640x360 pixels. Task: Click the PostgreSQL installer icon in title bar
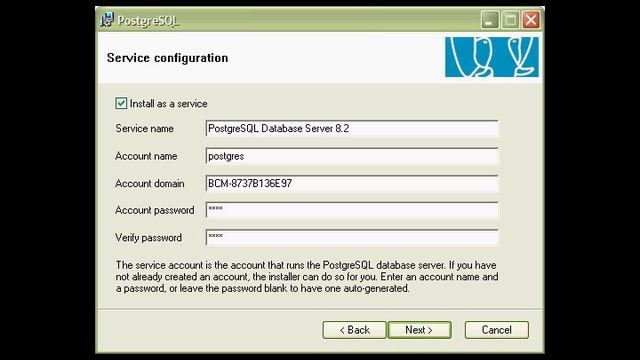click(107, 20)
